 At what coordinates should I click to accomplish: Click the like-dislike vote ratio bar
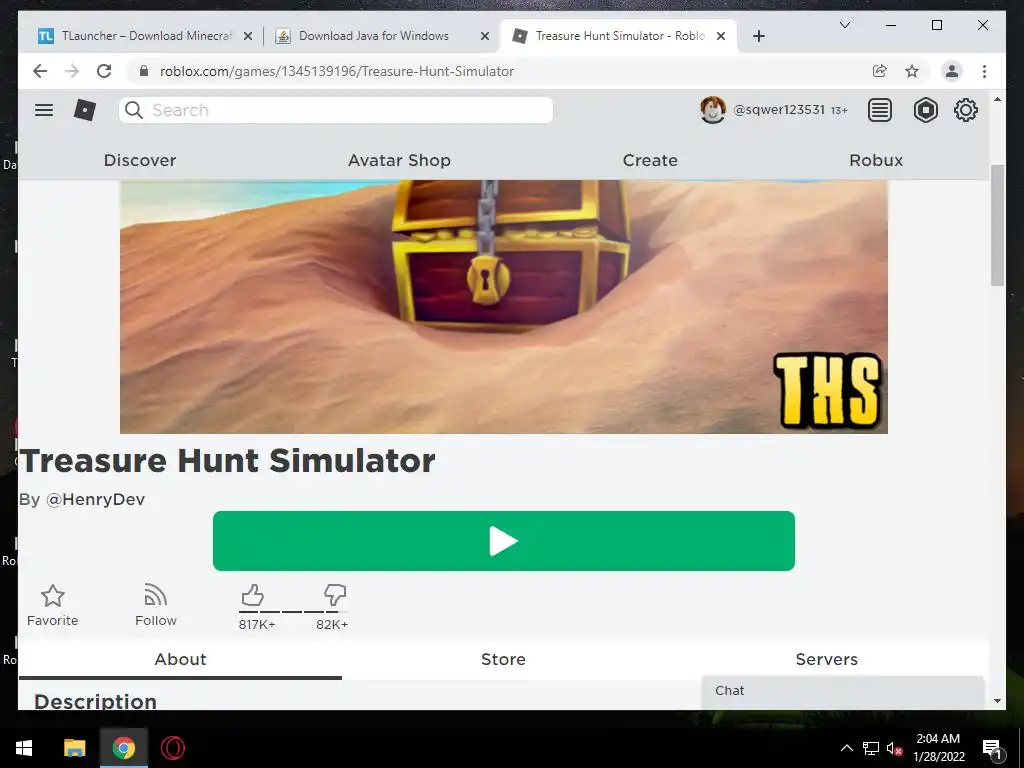click(x=293, y=612)
